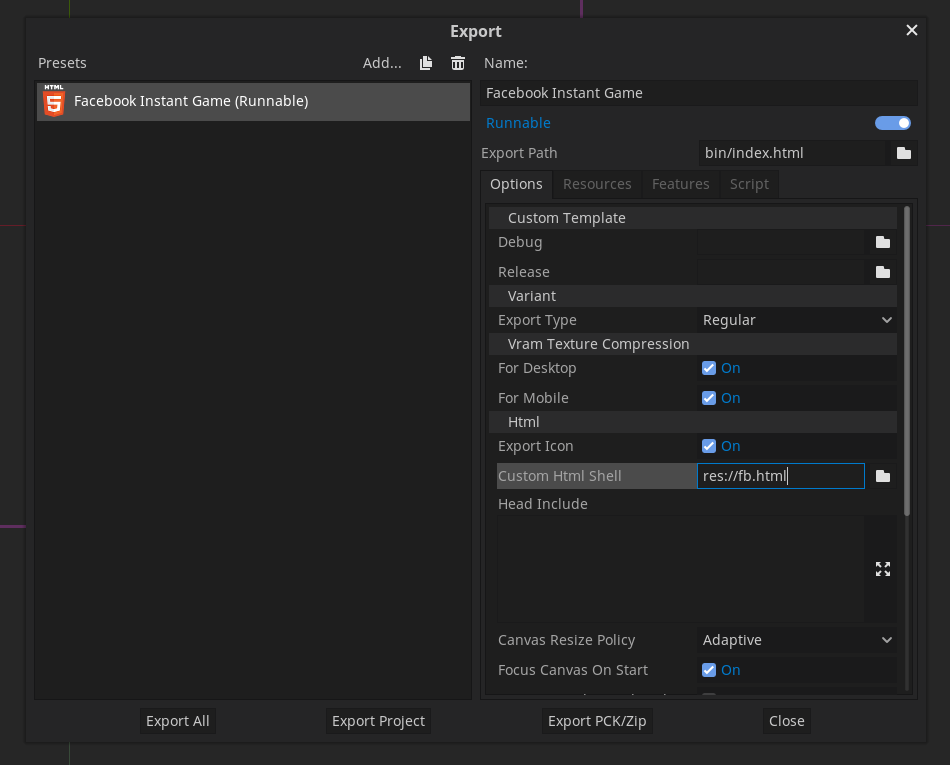Viewport: 950px width, 765px height.
Task: Collapse the Vram Texture Compression section
Action: click(693, 344)
